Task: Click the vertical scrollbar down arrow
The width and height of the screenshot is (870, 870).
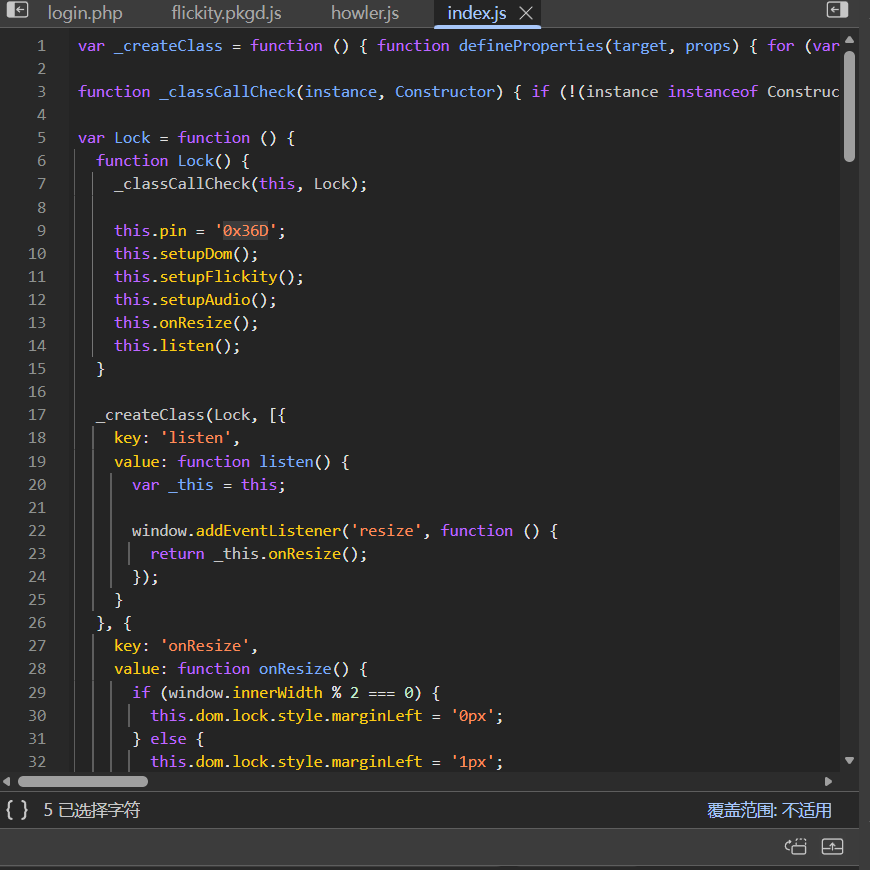Action: coord(850,760)
